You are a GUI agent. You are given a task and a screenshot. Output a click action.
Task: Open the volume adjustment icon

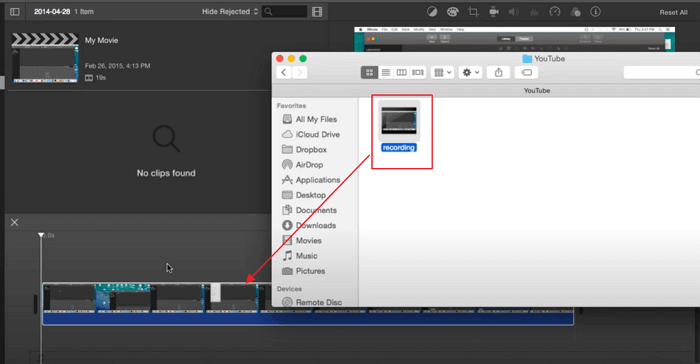point(514,12)
